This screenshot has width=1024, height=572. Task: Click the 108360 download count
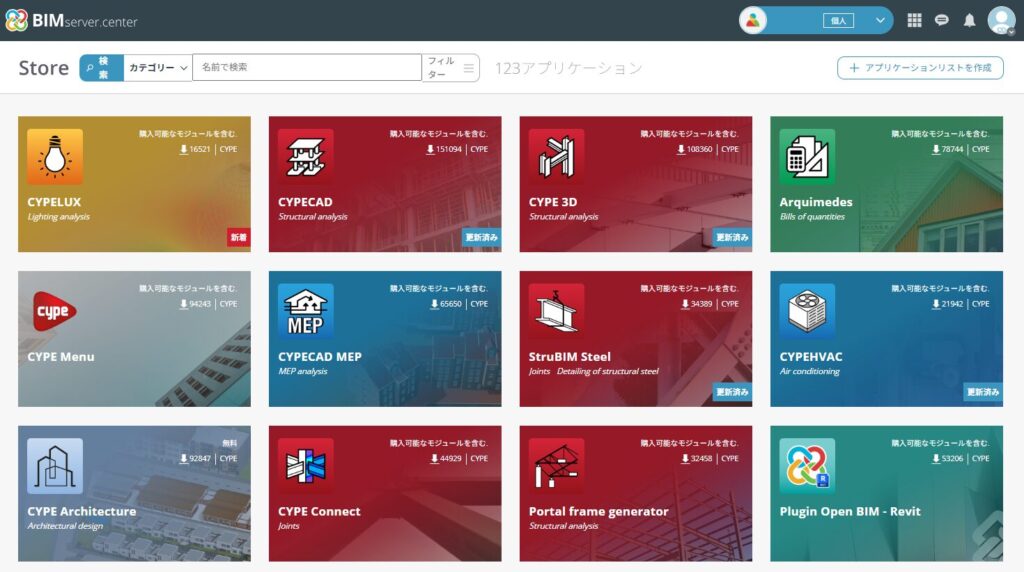(x=699, y=149)
